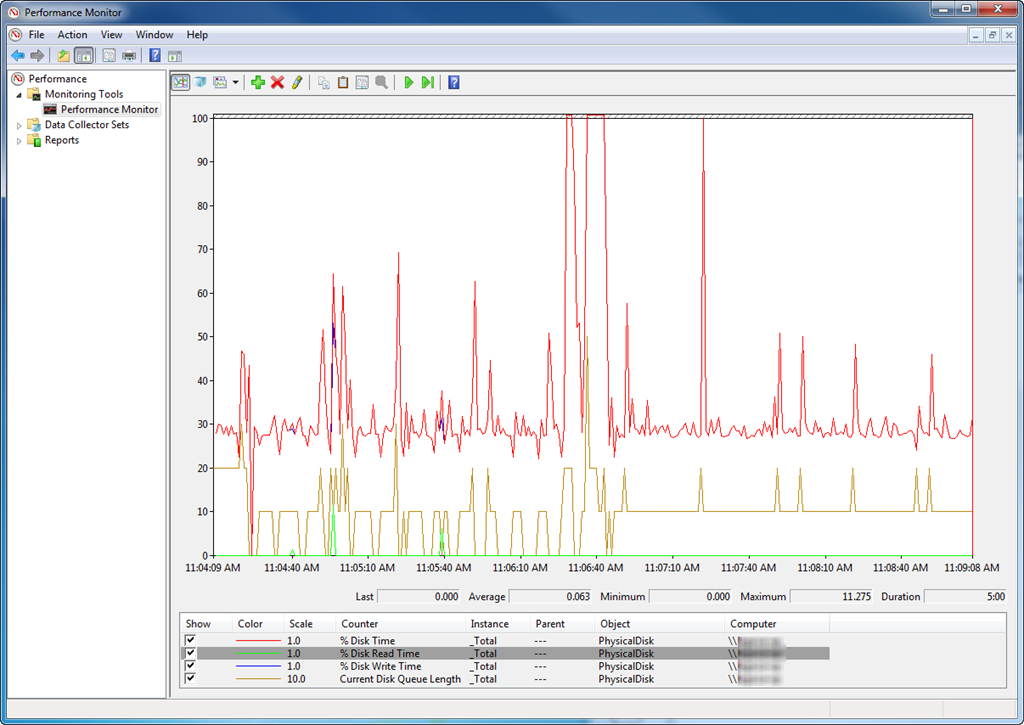Image resolution: width=1024 pixels, height=725 pixels.
Task: Sort by the Counter column header
Action: [359, 624]
